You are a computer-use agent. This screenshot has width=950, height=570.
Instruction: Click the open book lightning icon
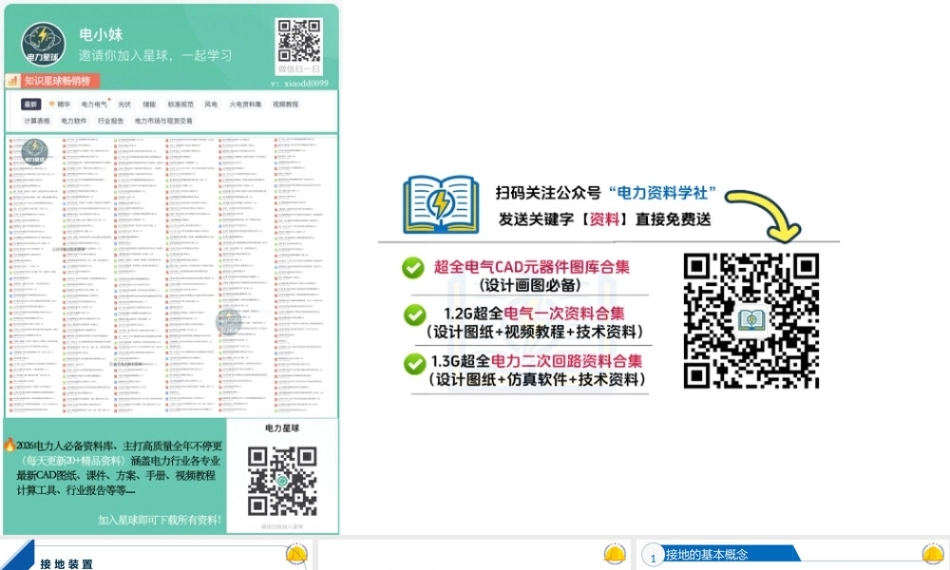pos(441,205)
